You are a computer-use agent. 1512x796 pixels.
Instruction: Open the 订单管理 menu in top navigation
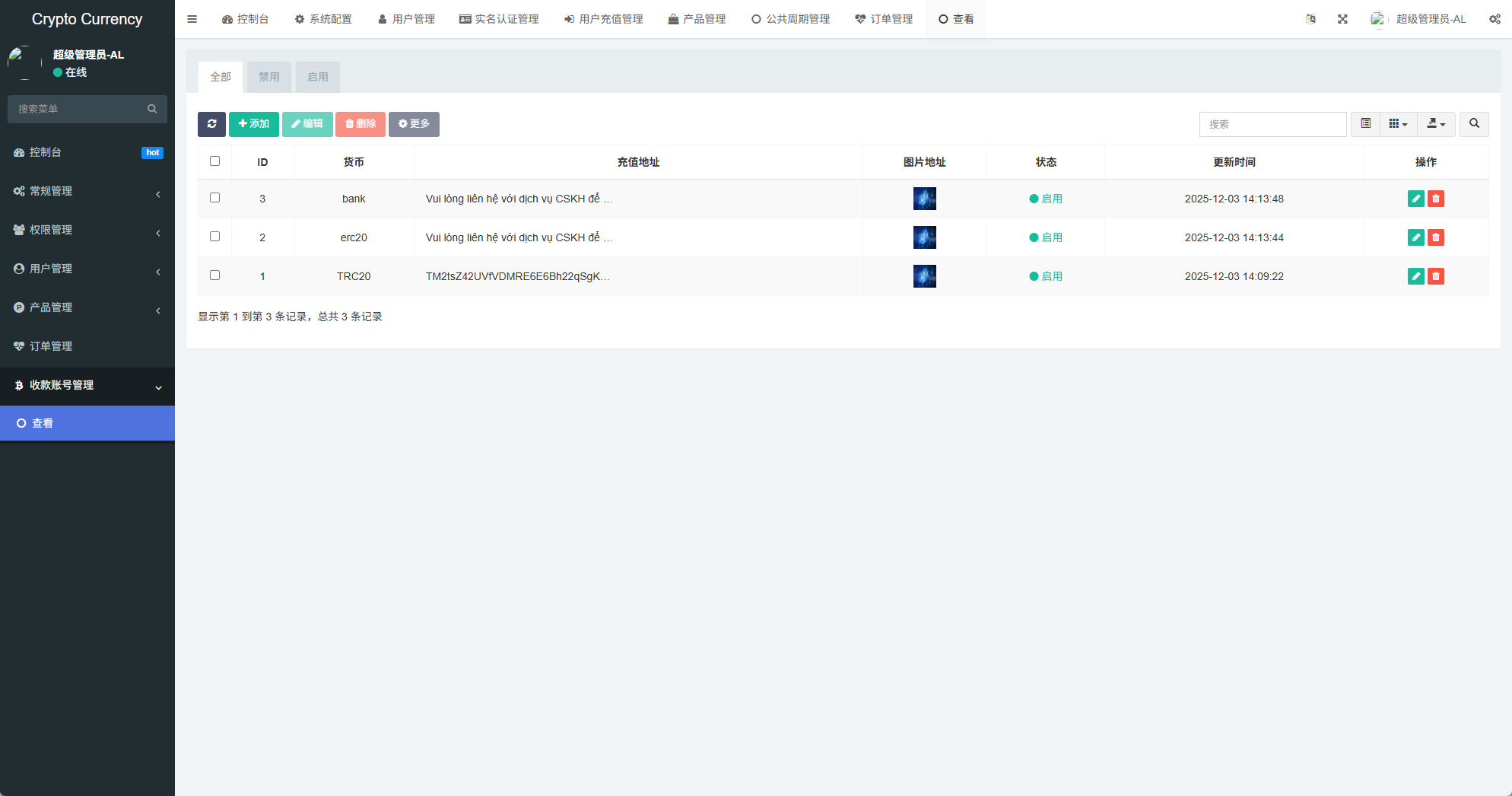[884, 18]
